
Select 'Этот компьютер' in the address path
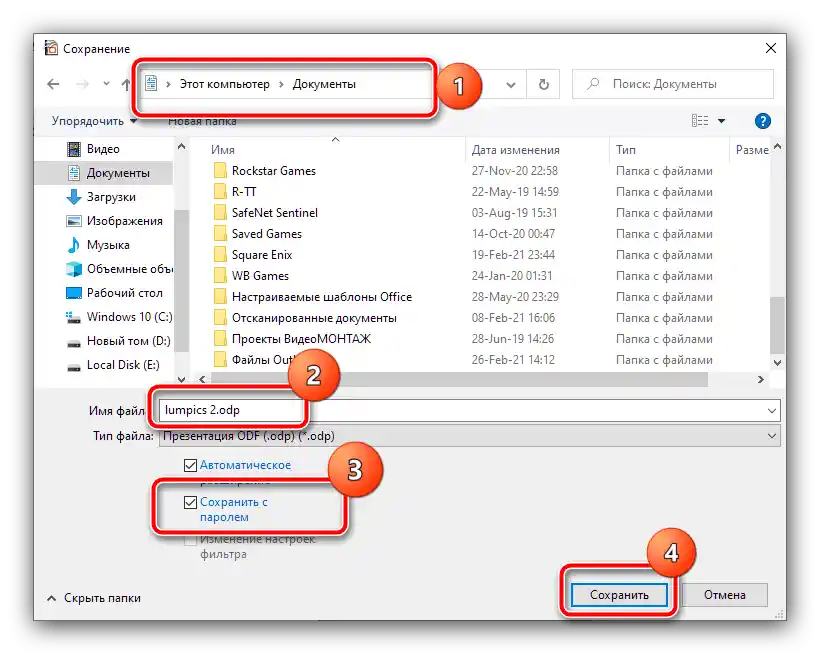[x=225, y=84]
